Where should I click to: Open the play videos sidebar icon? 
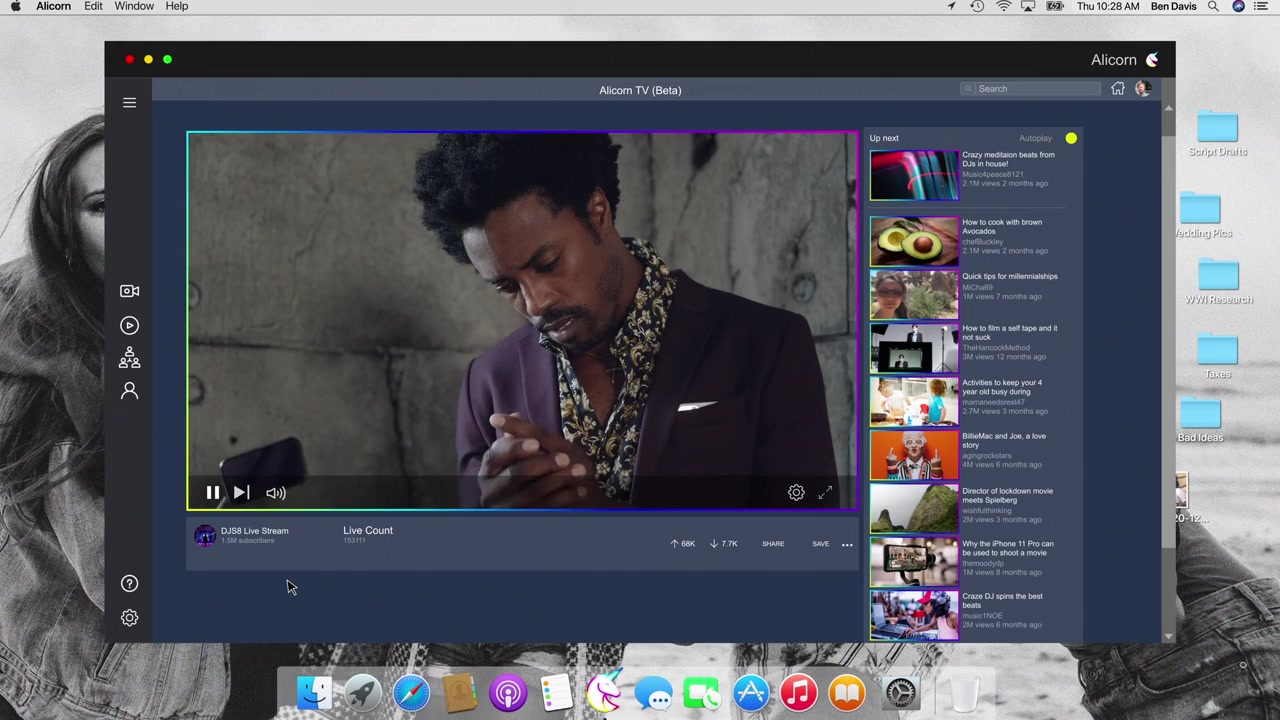129,325
